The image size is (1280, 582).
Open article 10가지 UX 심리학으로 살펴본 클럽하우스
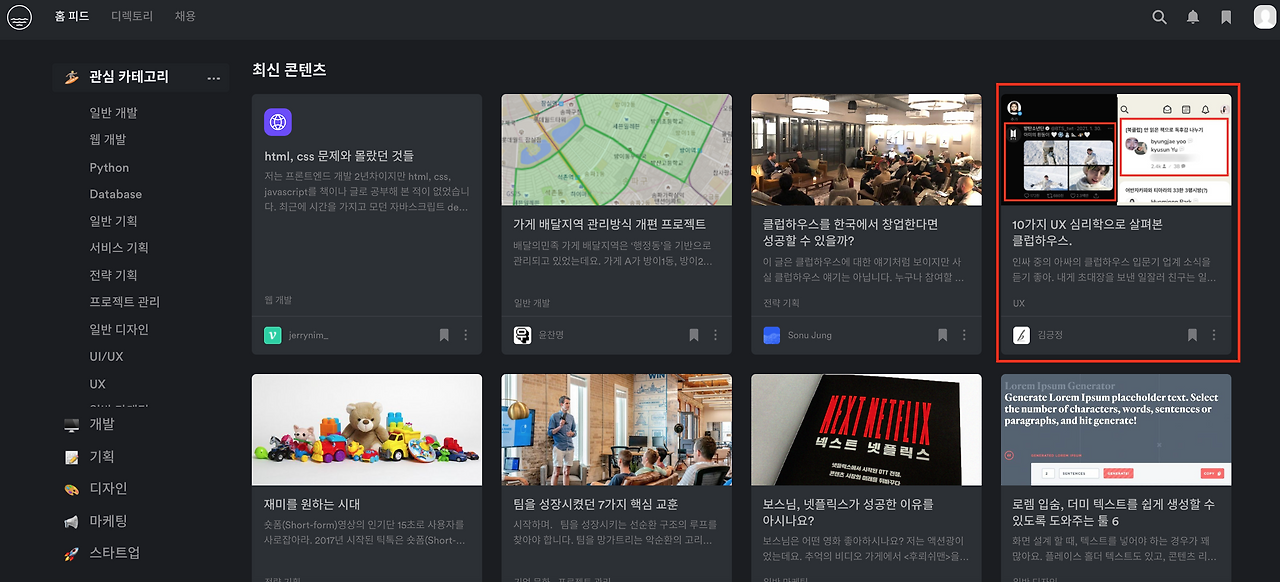pos(1085,232)
